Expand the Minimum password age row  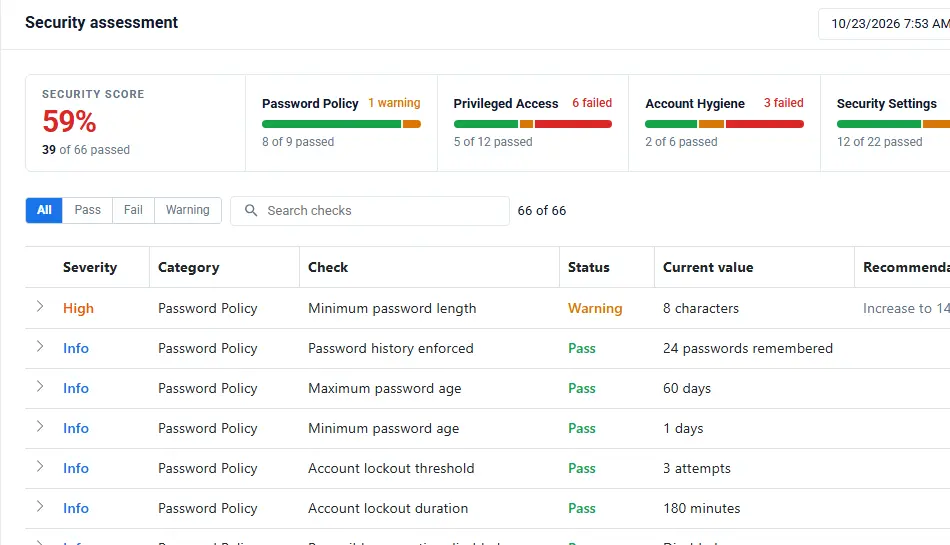point(40,426)
